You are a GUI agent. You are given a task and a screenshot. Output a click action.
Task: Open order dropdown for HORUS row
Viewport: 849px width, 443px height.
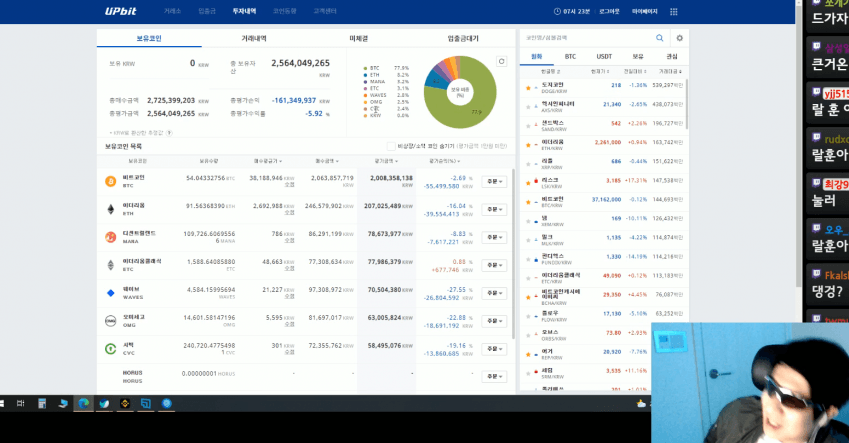coord(494,376)
